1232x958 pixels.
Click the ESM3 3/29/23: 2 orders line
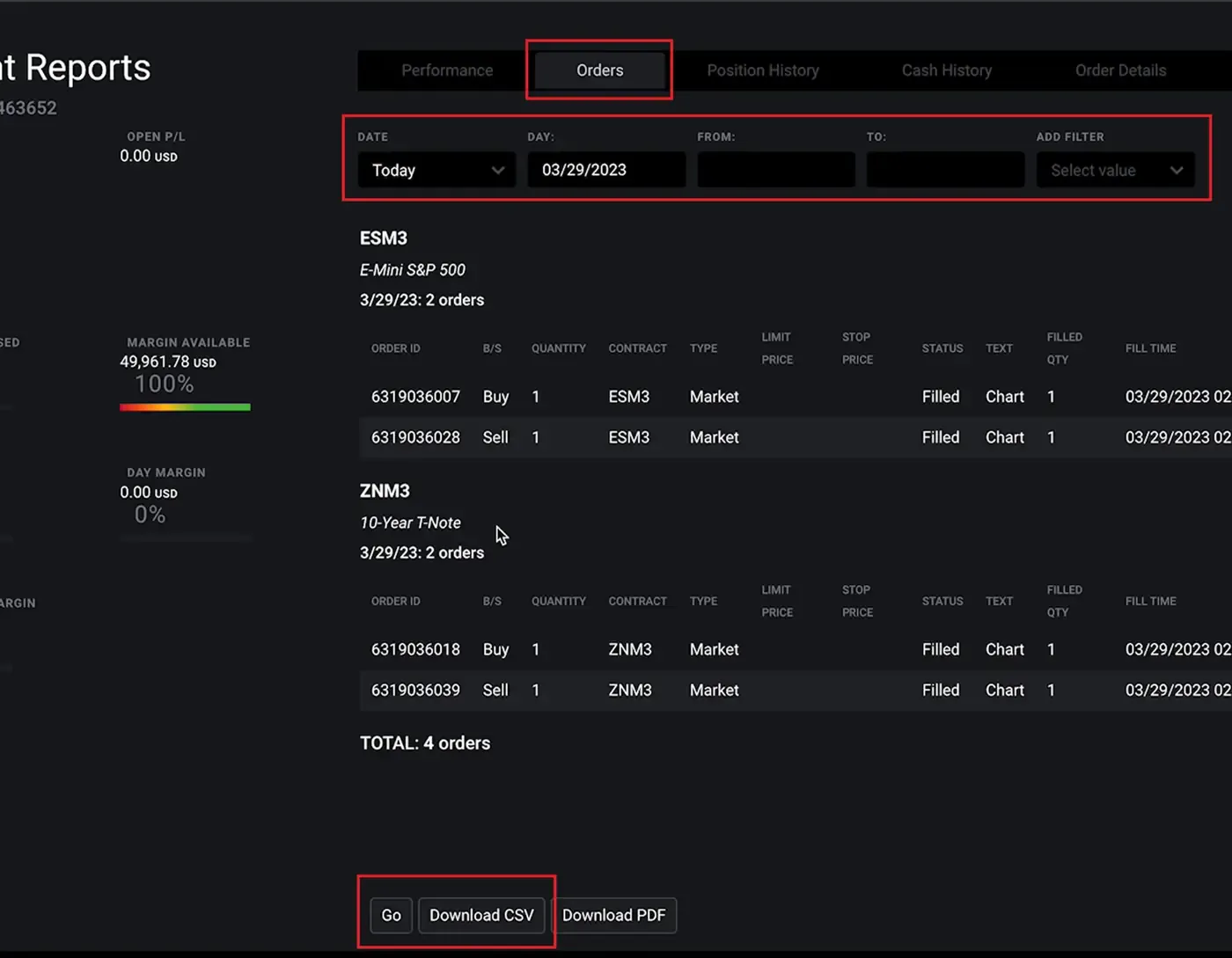(x=422, y=300)
